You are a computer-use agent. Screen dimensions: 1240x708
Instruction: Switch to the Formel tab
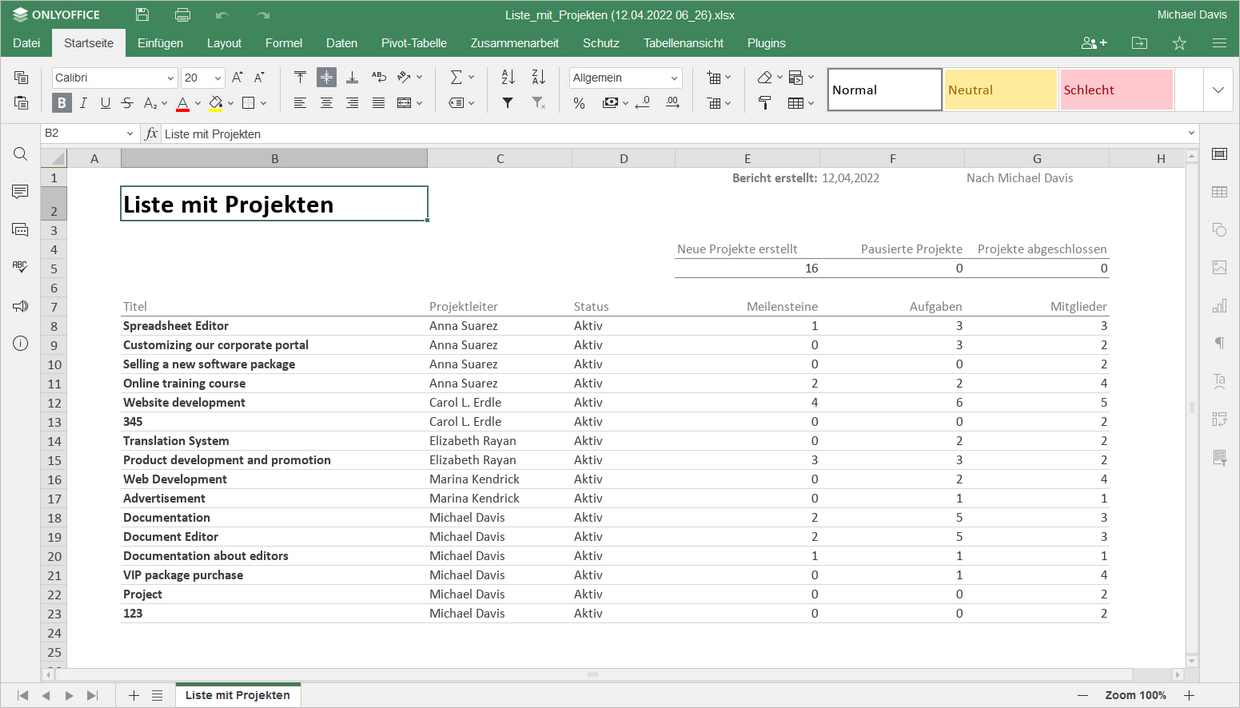tap(284, 43)
